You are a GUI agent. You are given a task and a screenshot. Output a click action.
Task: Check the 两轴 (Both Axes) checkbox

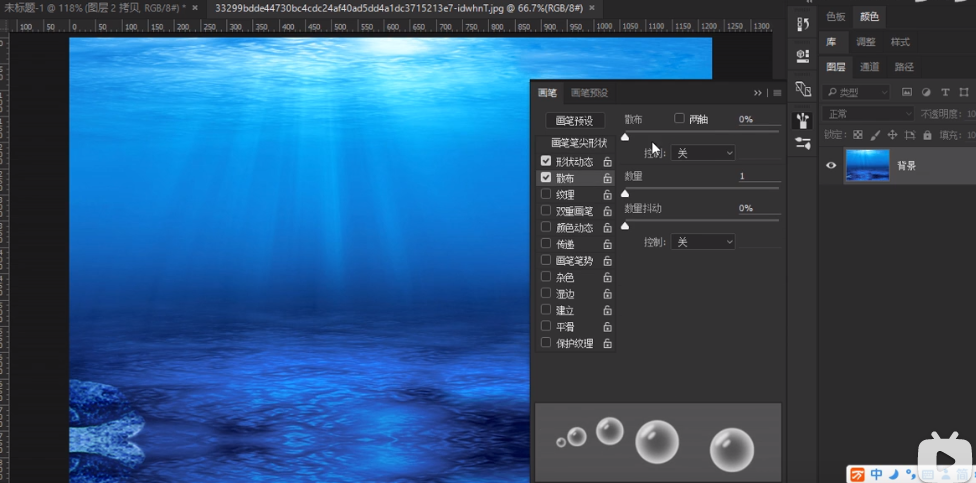680,119
